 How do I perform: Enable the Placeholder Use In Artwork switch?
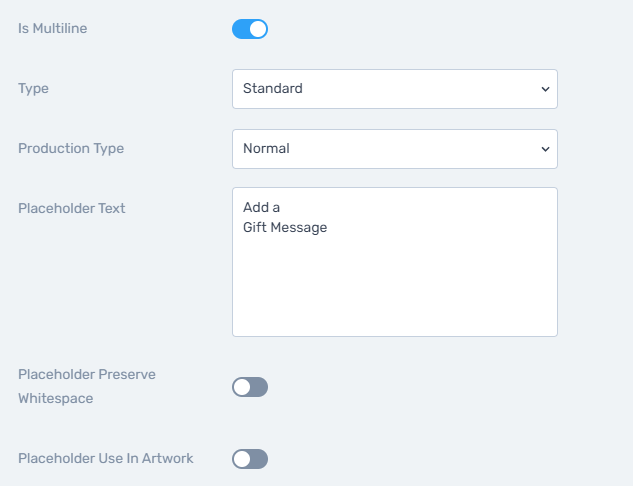tap(249, 459)
